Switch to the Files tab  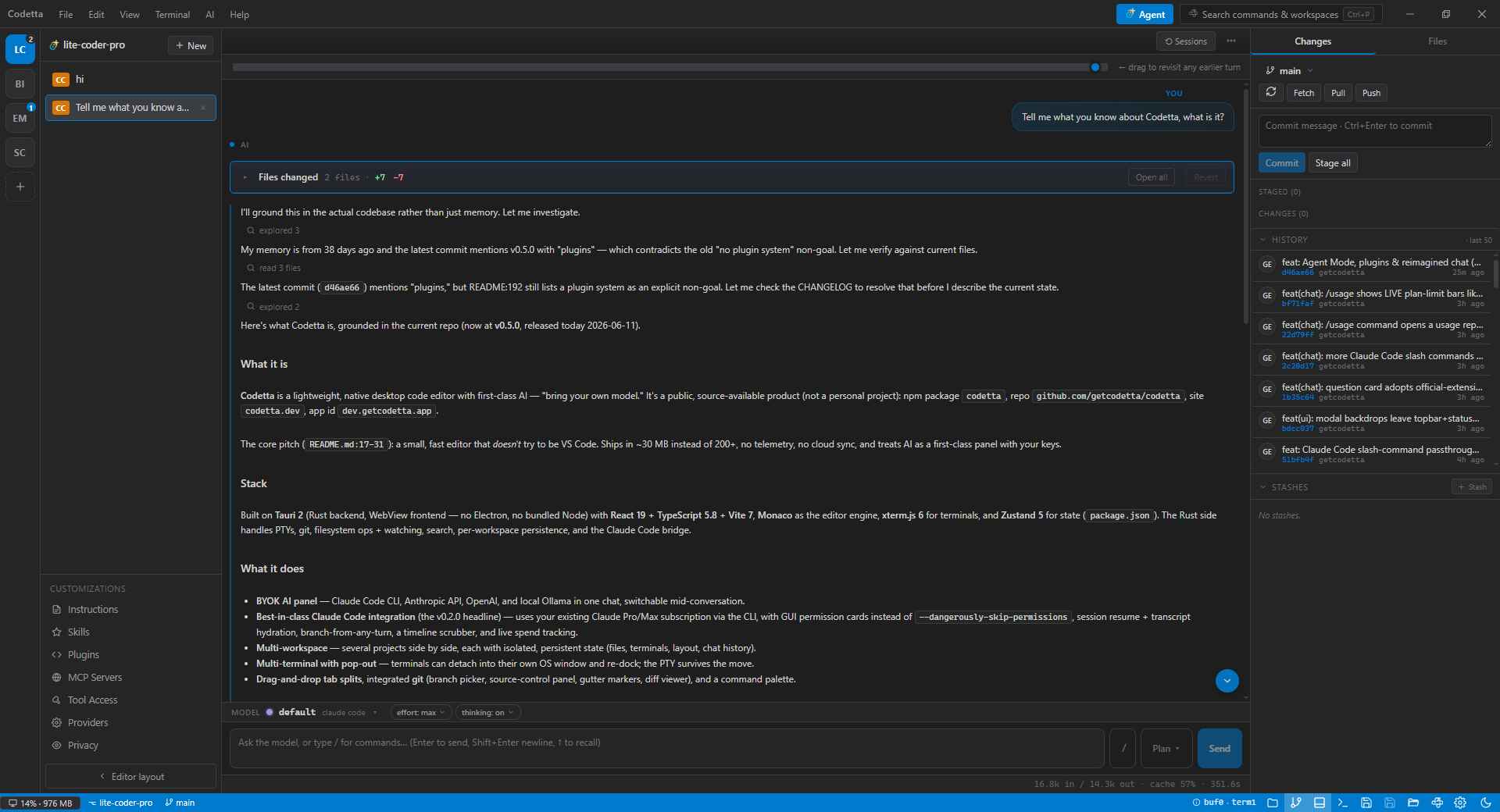point(1437,41)
